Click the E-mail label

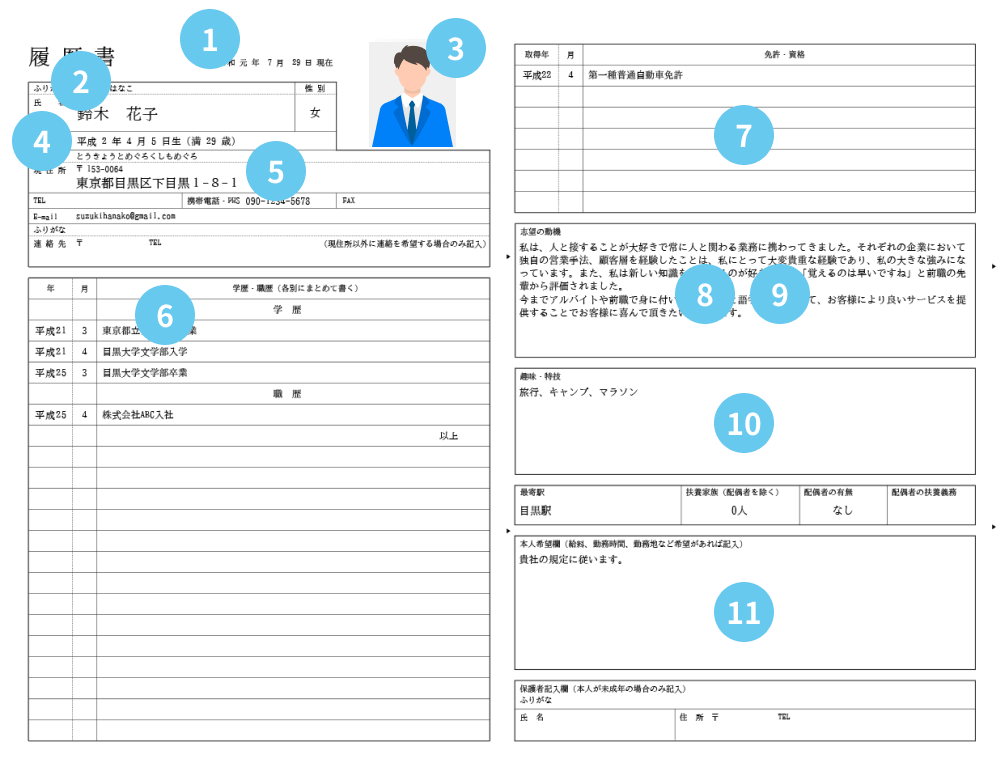pos(46,217)
